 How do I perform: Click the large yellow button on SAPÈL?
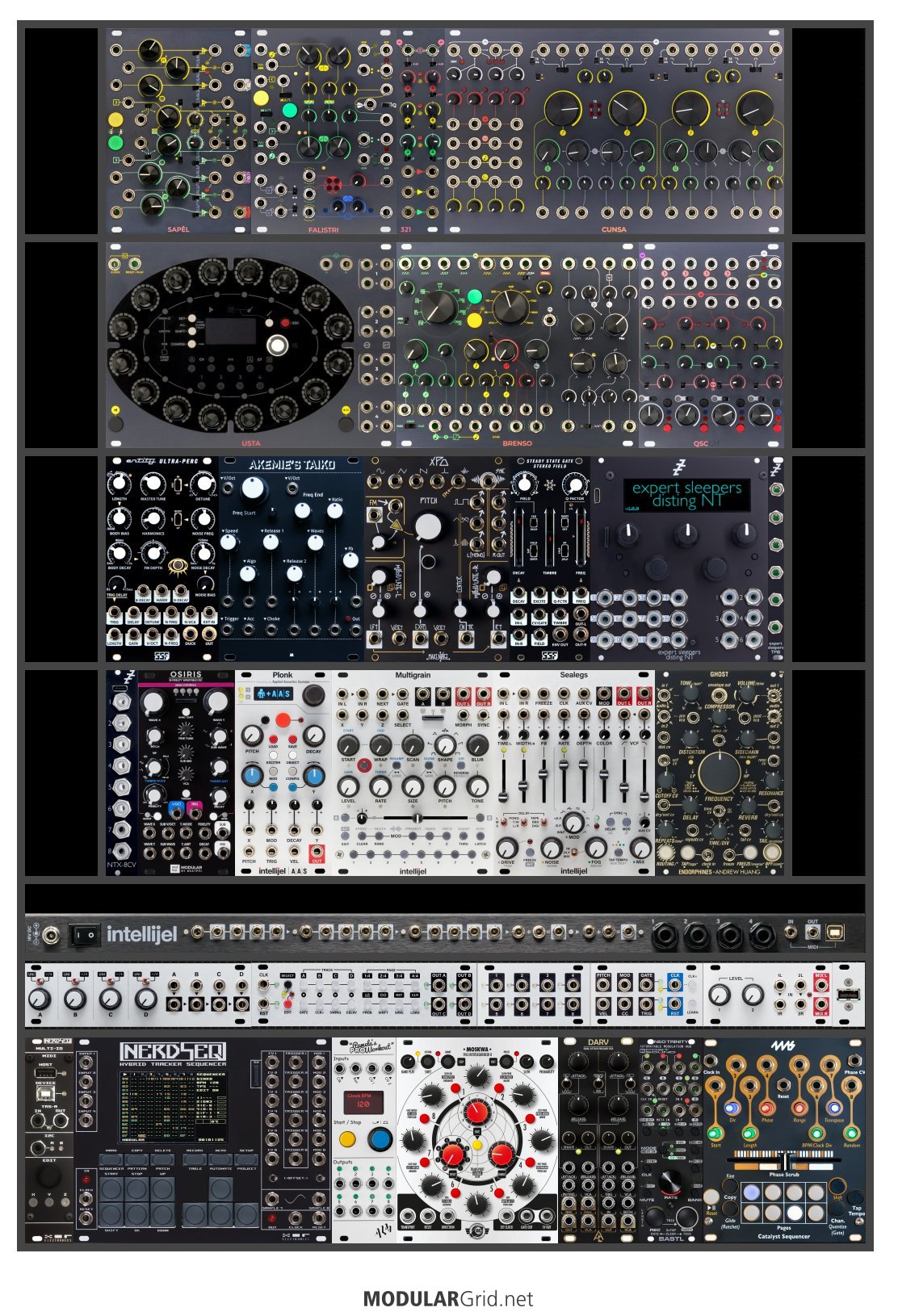[x=115, y=120]
